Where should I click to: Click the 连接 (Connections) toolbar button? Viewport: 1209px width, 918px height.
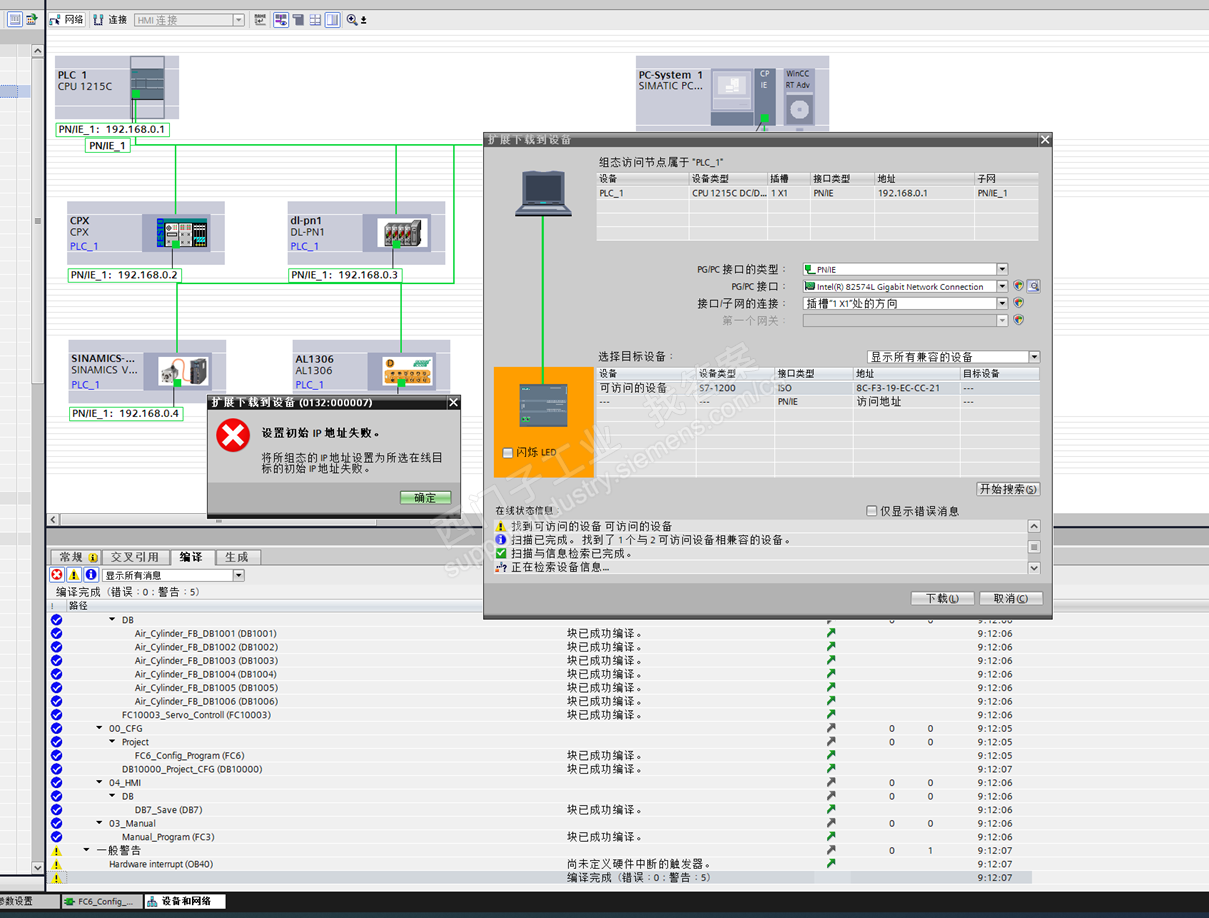[x=111, y=20]
